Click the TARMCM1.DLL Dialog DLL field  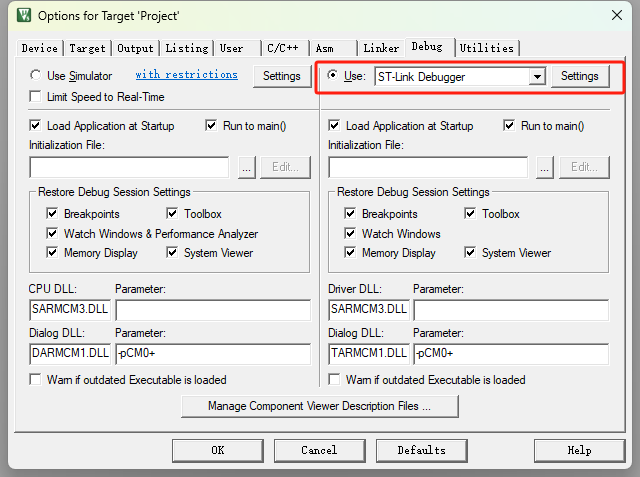(369, 354)
